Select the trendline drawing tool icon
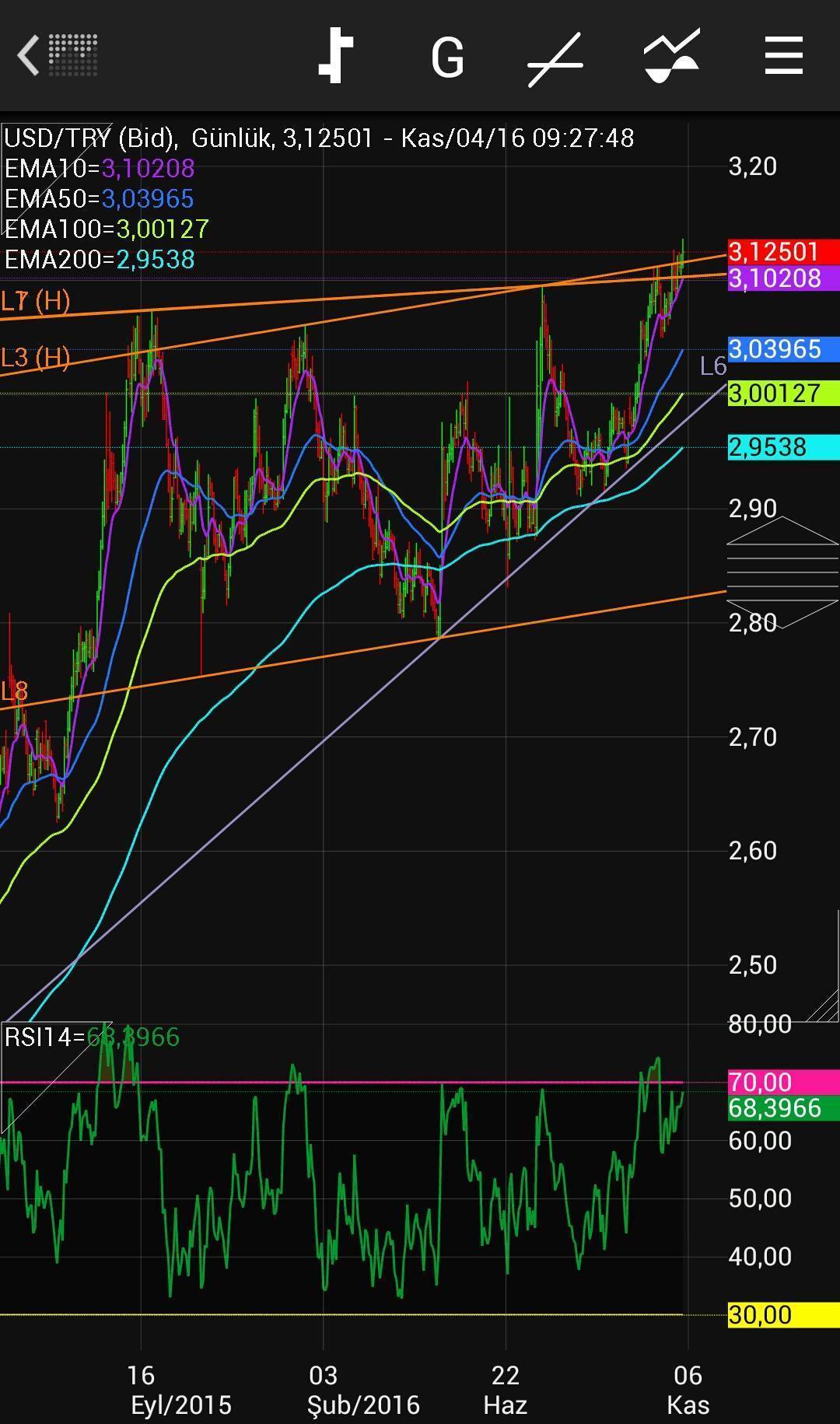 [555, 58]
